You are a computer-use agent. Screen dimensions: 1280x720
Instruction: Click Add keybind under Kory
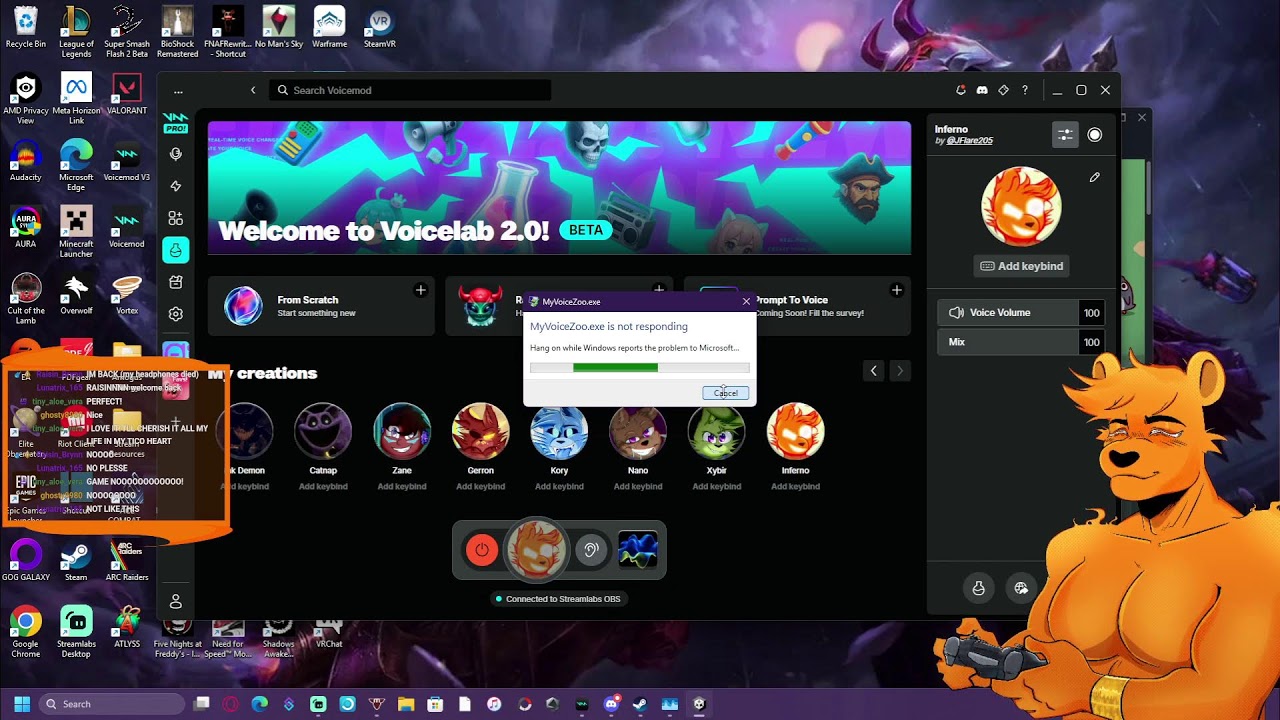pos(559,487)
